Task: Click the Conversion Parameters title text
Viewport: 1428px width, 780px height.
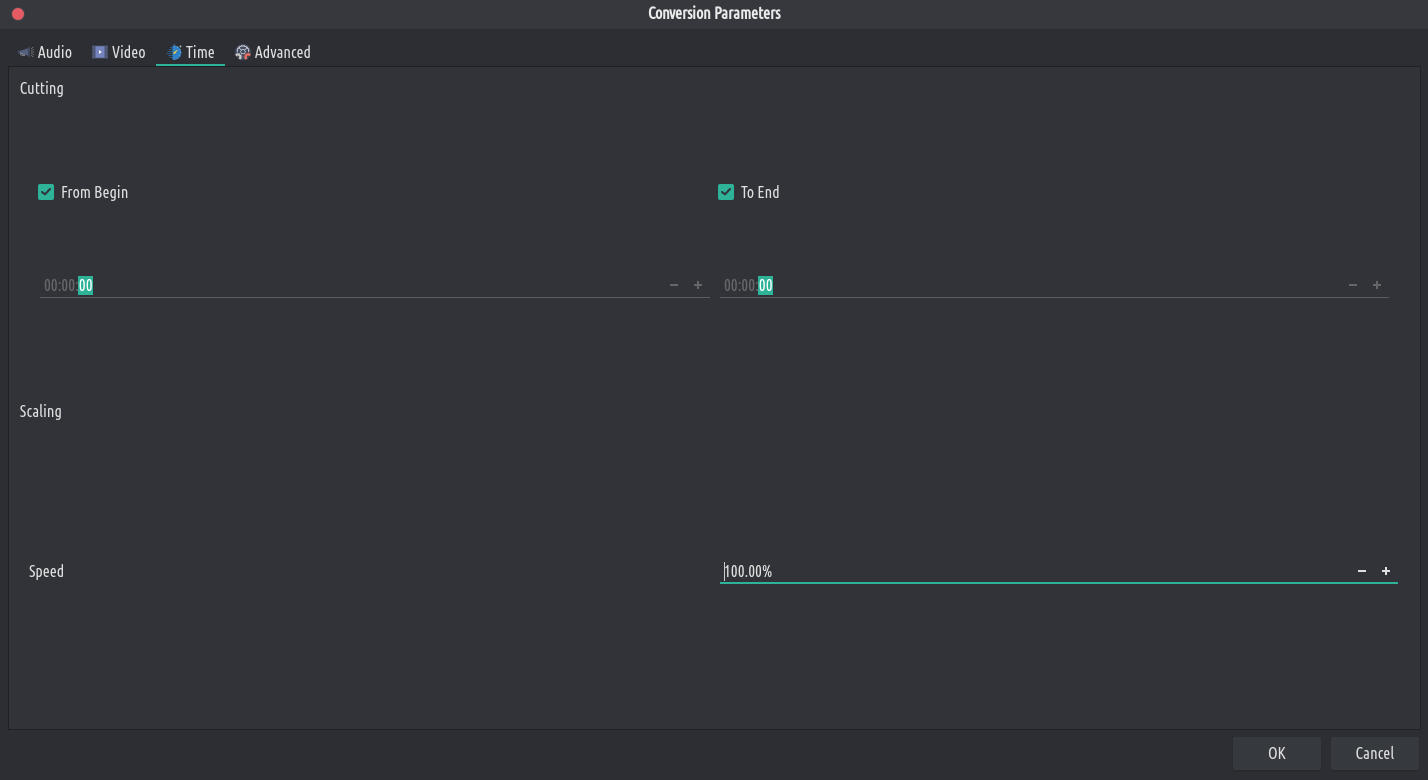Action: coord(714,13)
